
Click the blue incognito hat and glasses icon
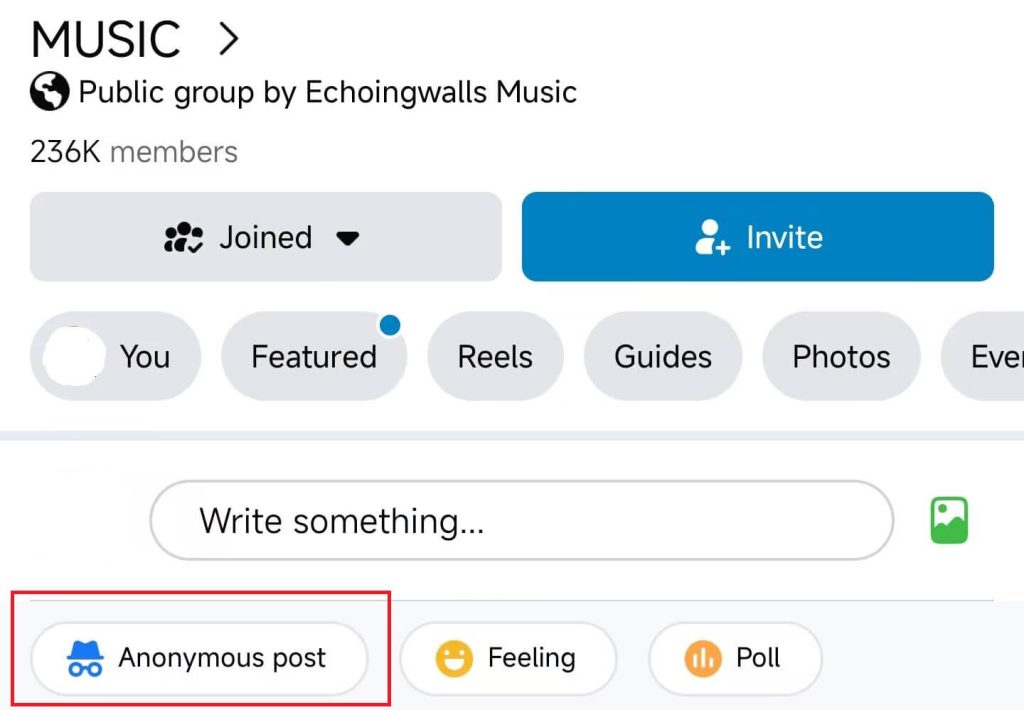(x=85, y=658)
